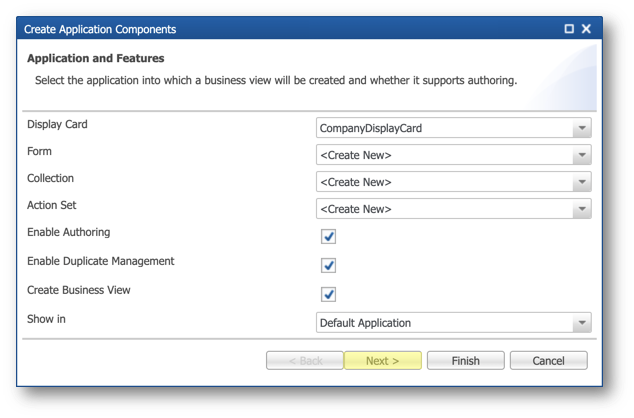Toggle the Enable Duplicate Management checkbox
This screenshot has width=634, height=418.
coord(328,265)
